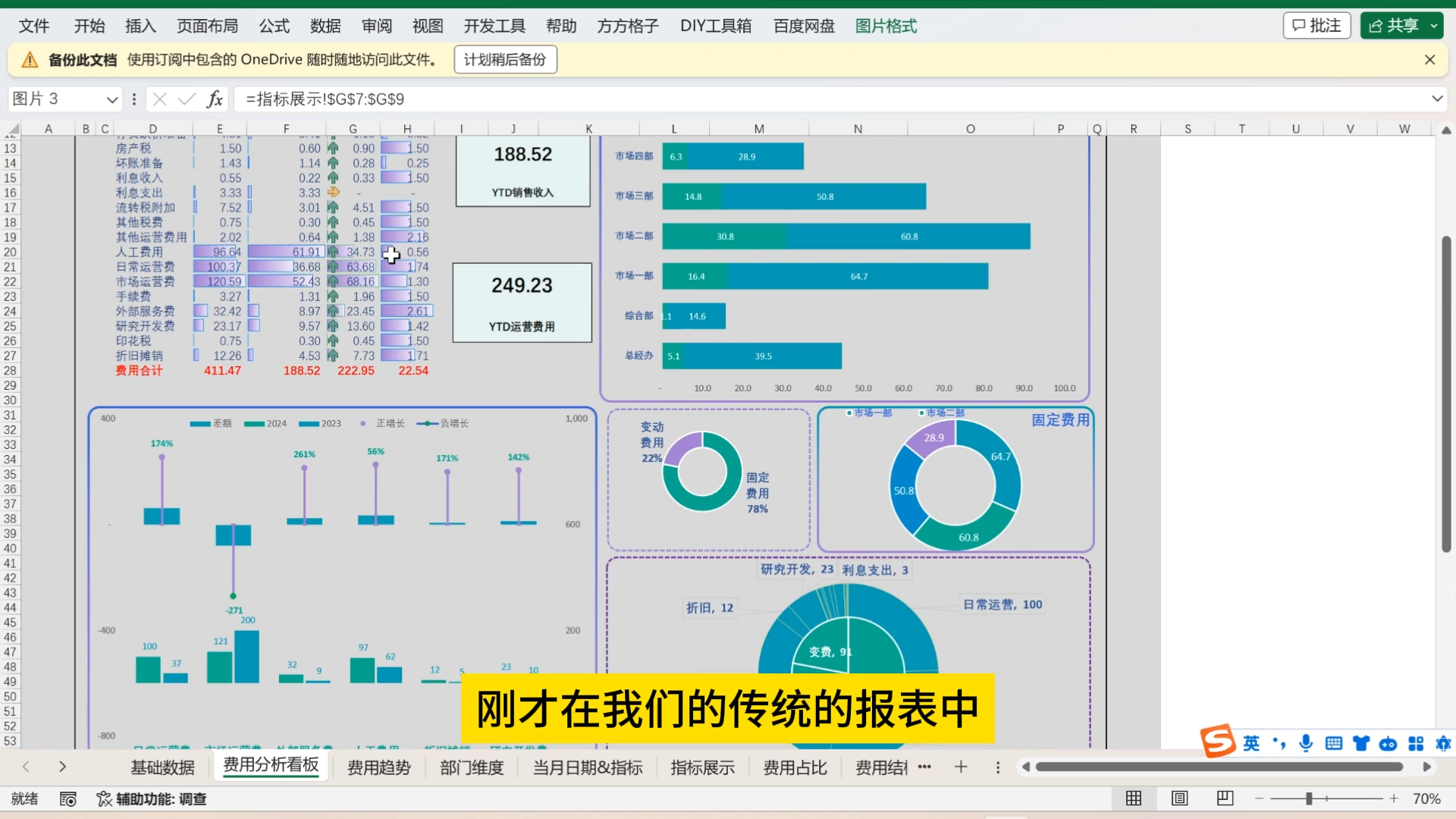This screenshot has height=819, width=1456.
Task: Add a new sheet plus button
Action: (961, 767)
